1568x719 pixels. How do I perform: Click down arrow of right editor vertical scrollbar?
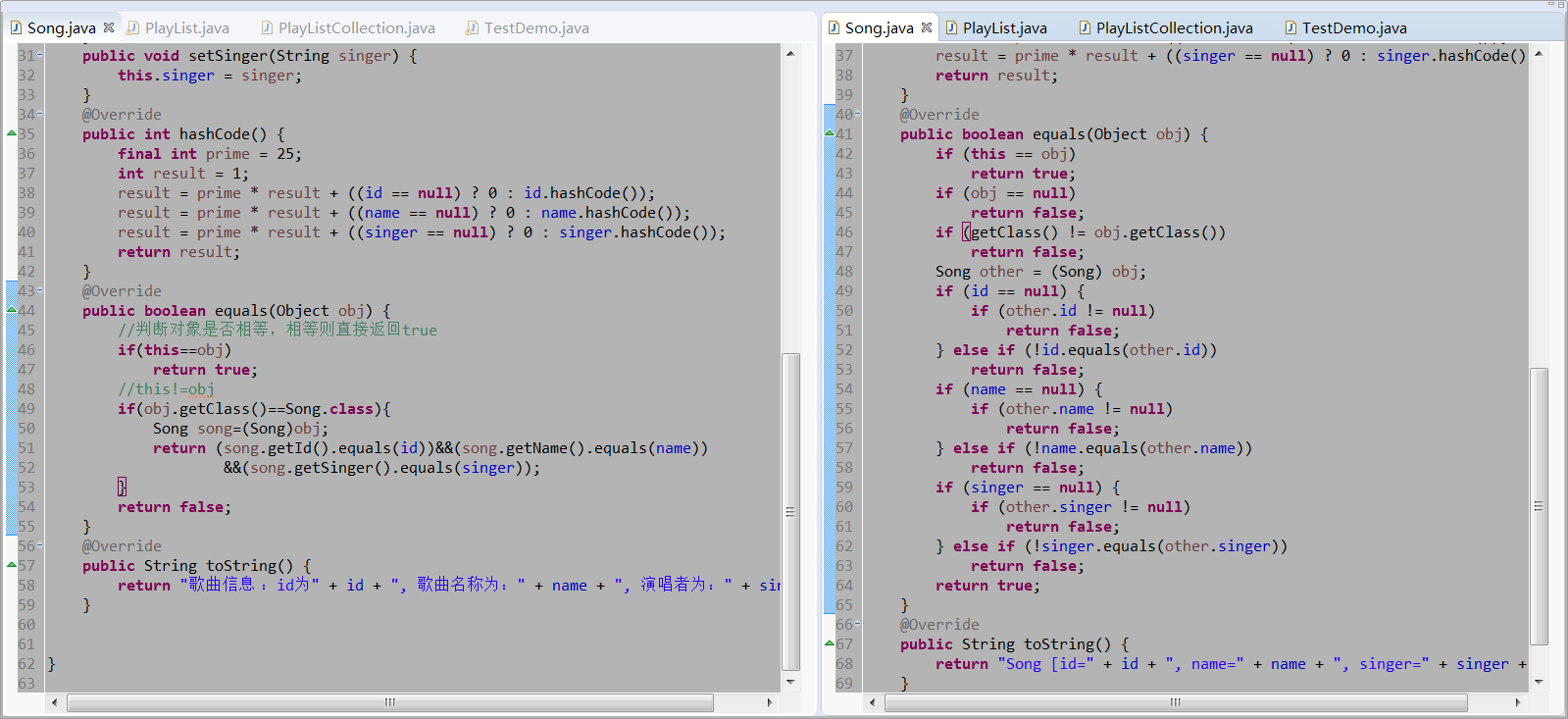[x=1539, y=682]
